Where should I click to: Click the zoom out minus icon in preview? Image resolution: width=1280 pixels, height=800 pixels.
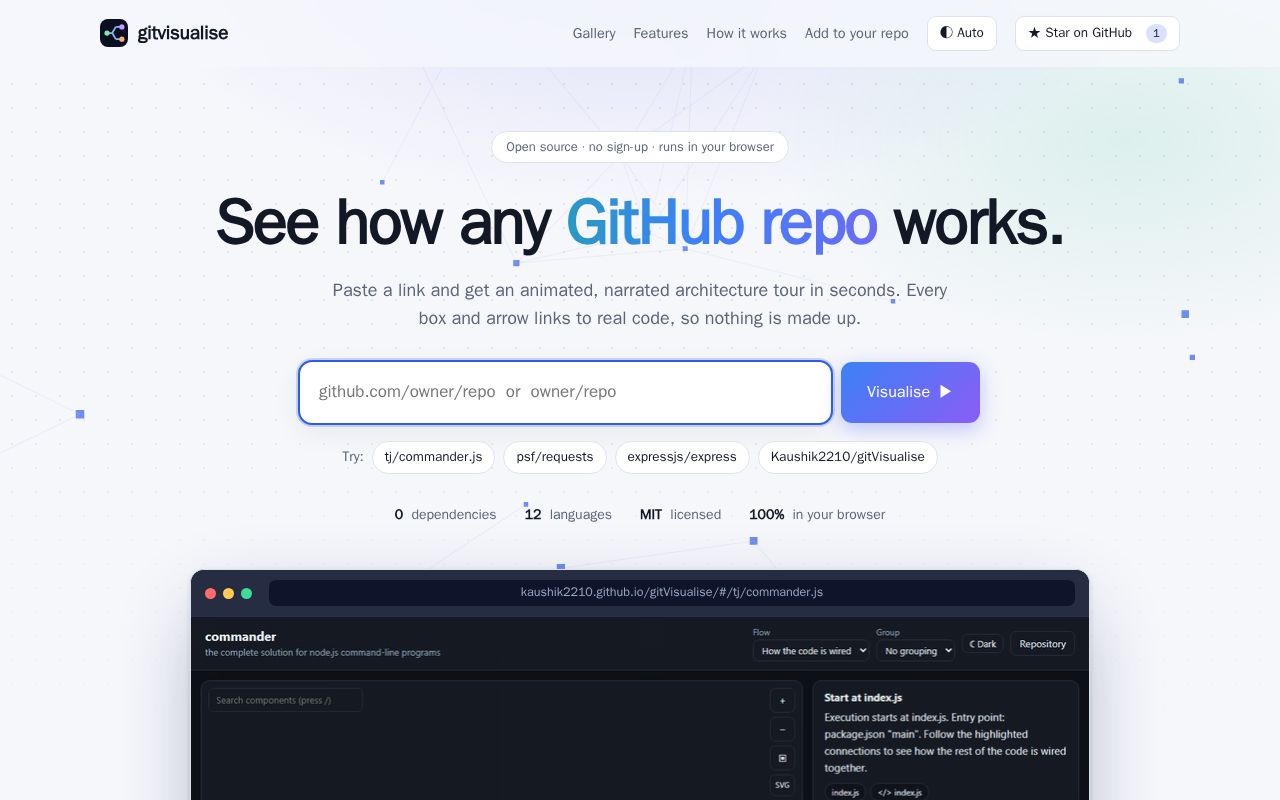[782, 729]
